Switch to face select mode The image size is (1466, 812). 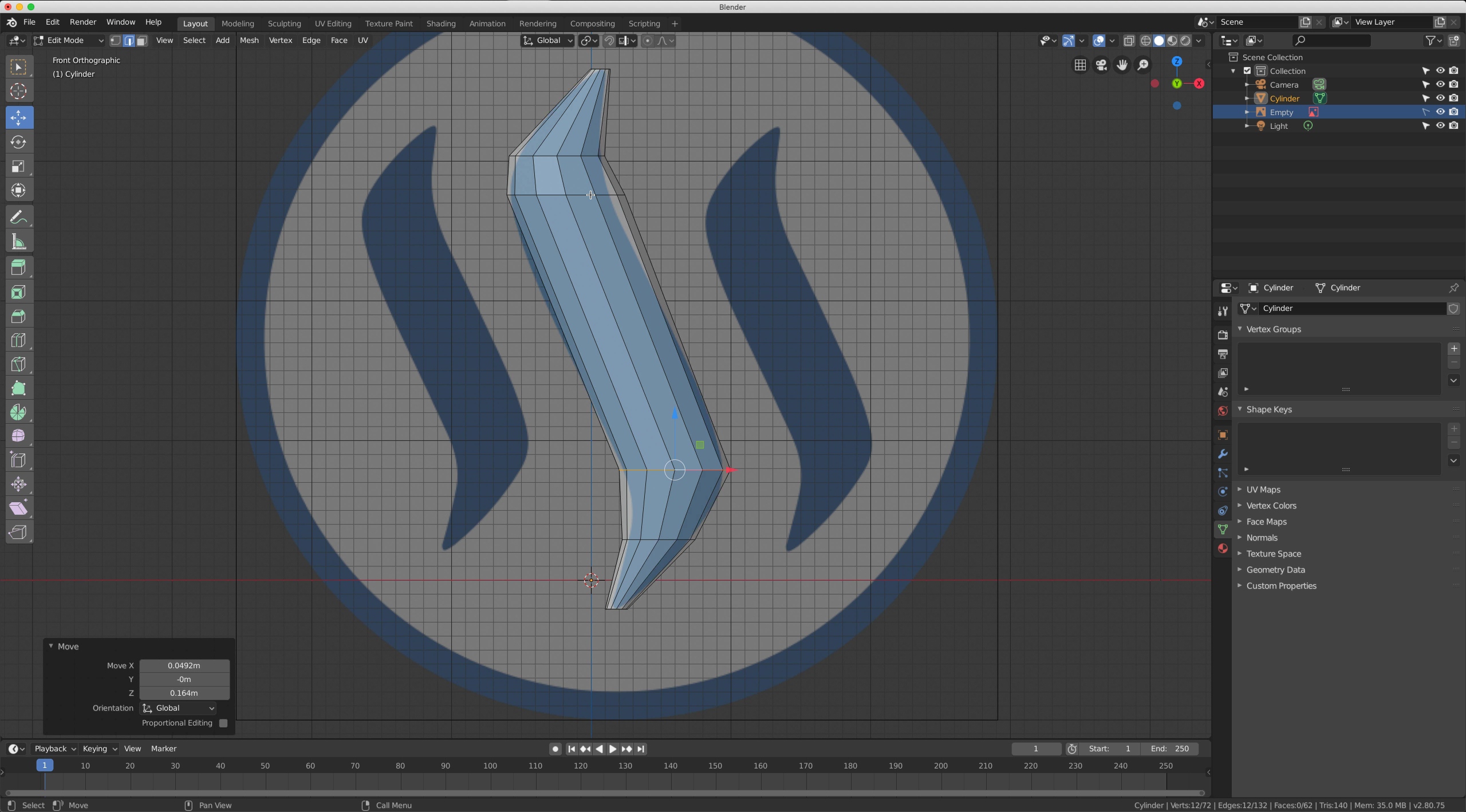click(x=142, y=41)
